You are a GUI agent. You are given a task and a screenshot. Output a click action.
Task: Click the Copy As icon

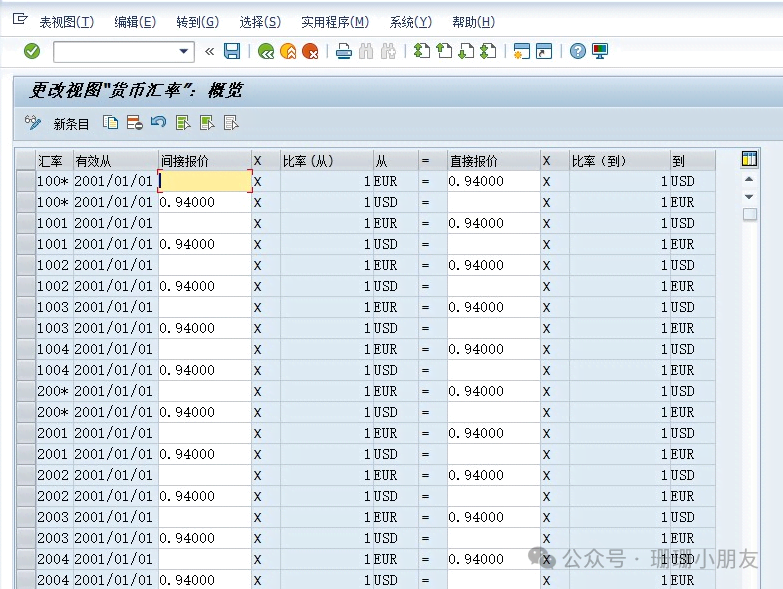pyautogui.click(x=111, y=123)
